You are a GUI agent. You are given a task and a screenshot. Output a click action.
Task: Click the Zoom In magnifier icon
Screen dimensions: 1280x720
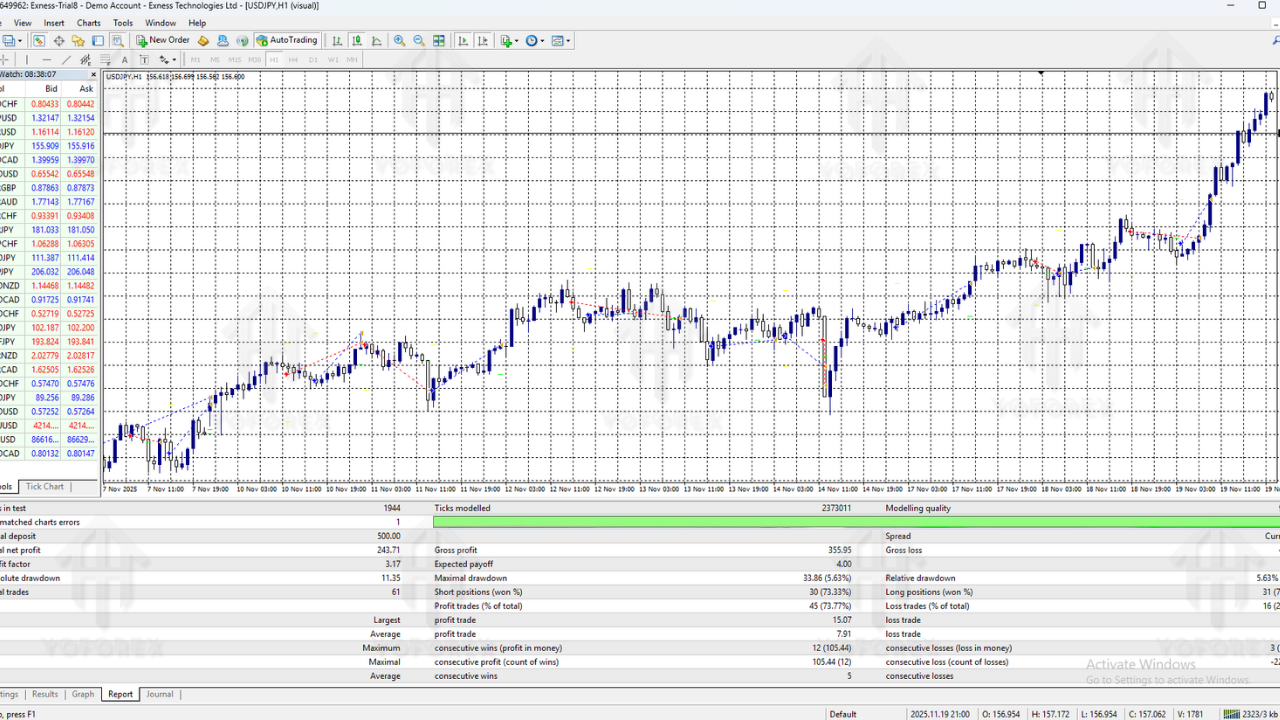click(x=399, y=41)
